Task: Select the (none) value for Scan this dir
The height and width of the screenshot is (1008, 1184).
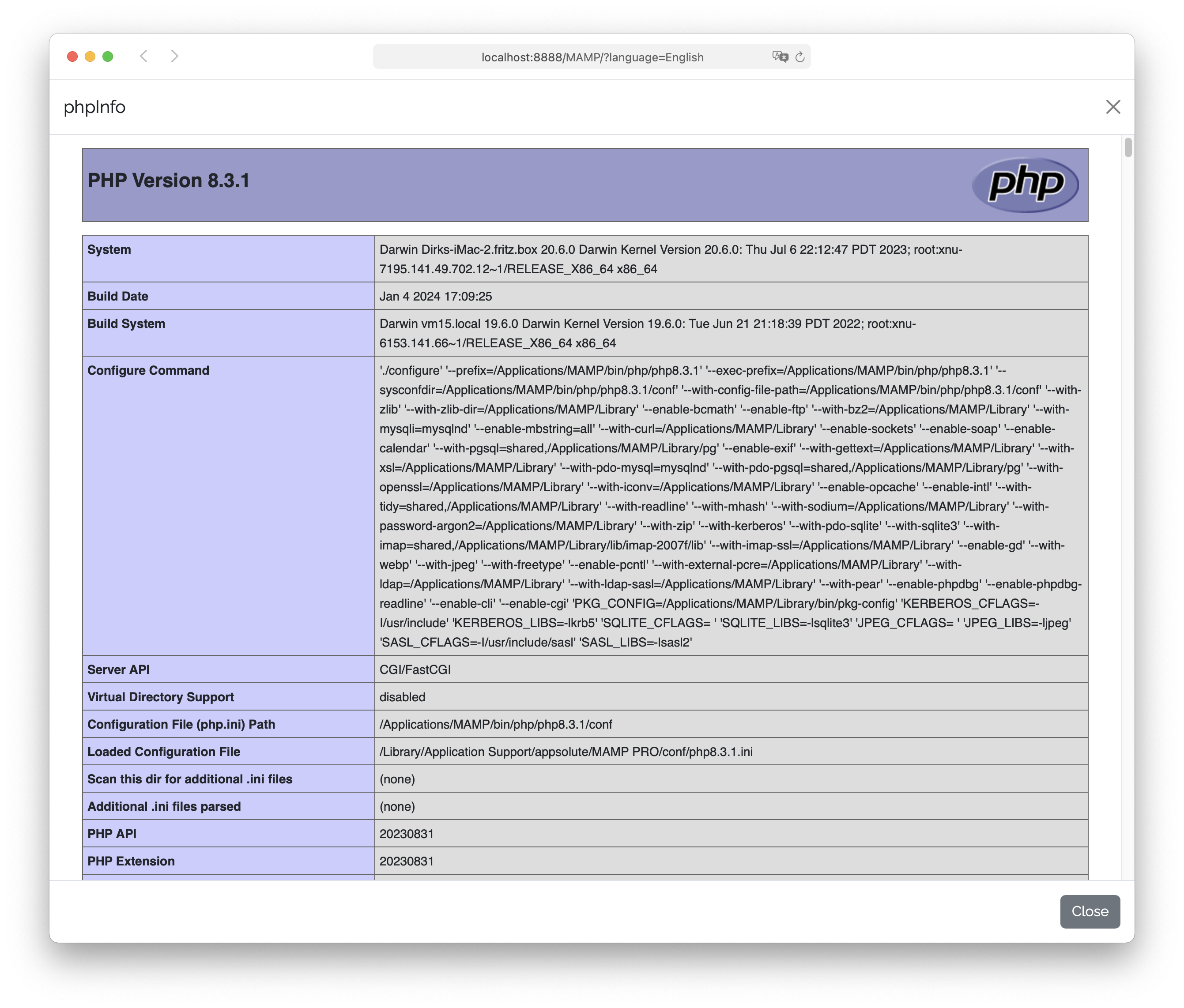Action: click(397, 779)
